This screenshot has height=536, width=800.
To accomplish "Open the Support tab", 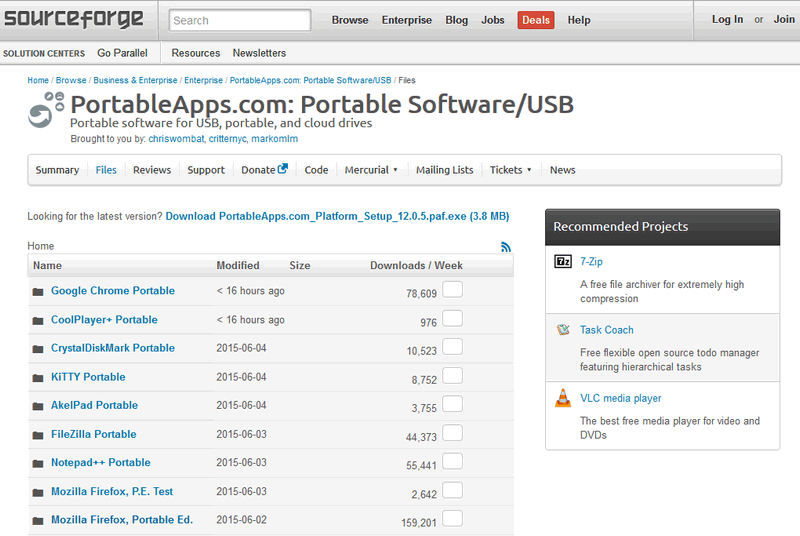I will [206, 170].
